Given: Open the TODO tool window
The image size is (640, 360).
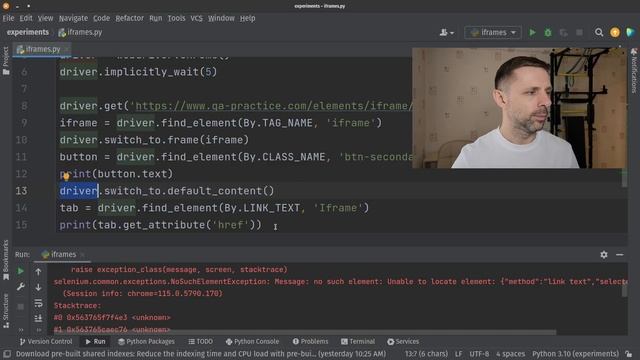Looking at the screenshot, I should 200,342.
